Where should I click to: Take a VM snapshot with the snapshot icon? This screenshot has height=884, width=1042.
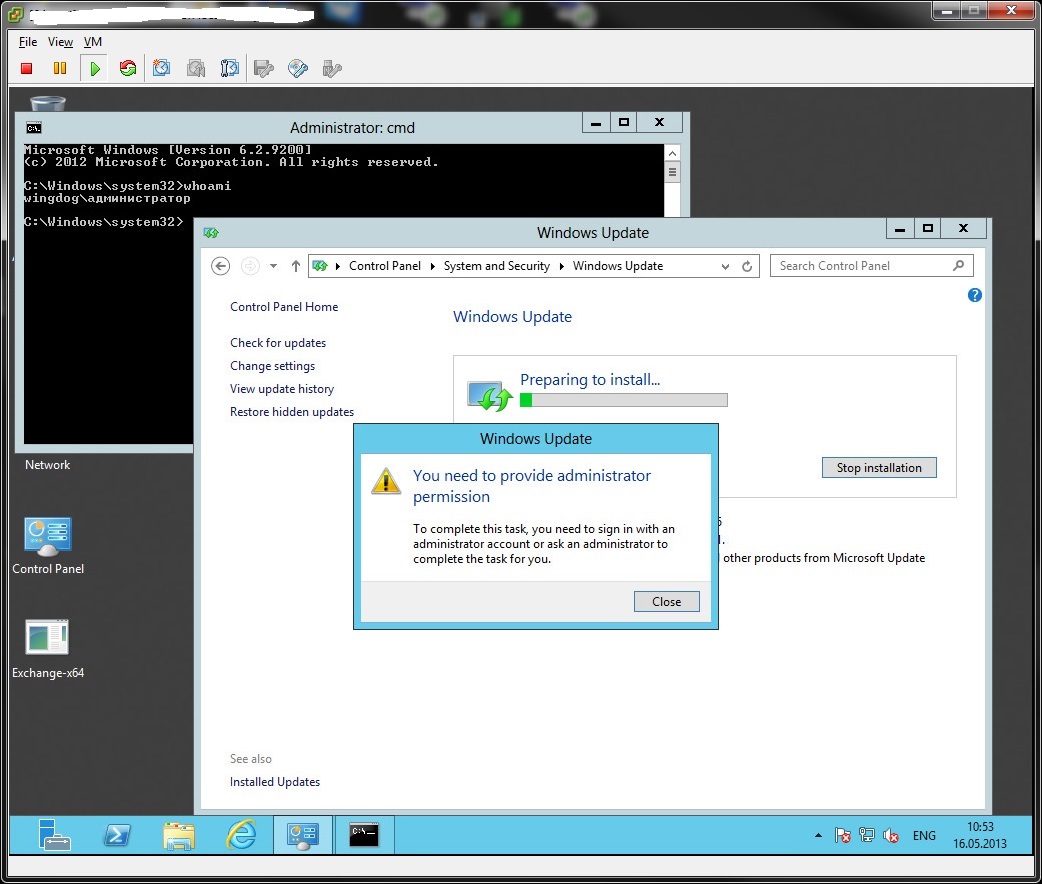pyautogui.click(x=161, y=68)
